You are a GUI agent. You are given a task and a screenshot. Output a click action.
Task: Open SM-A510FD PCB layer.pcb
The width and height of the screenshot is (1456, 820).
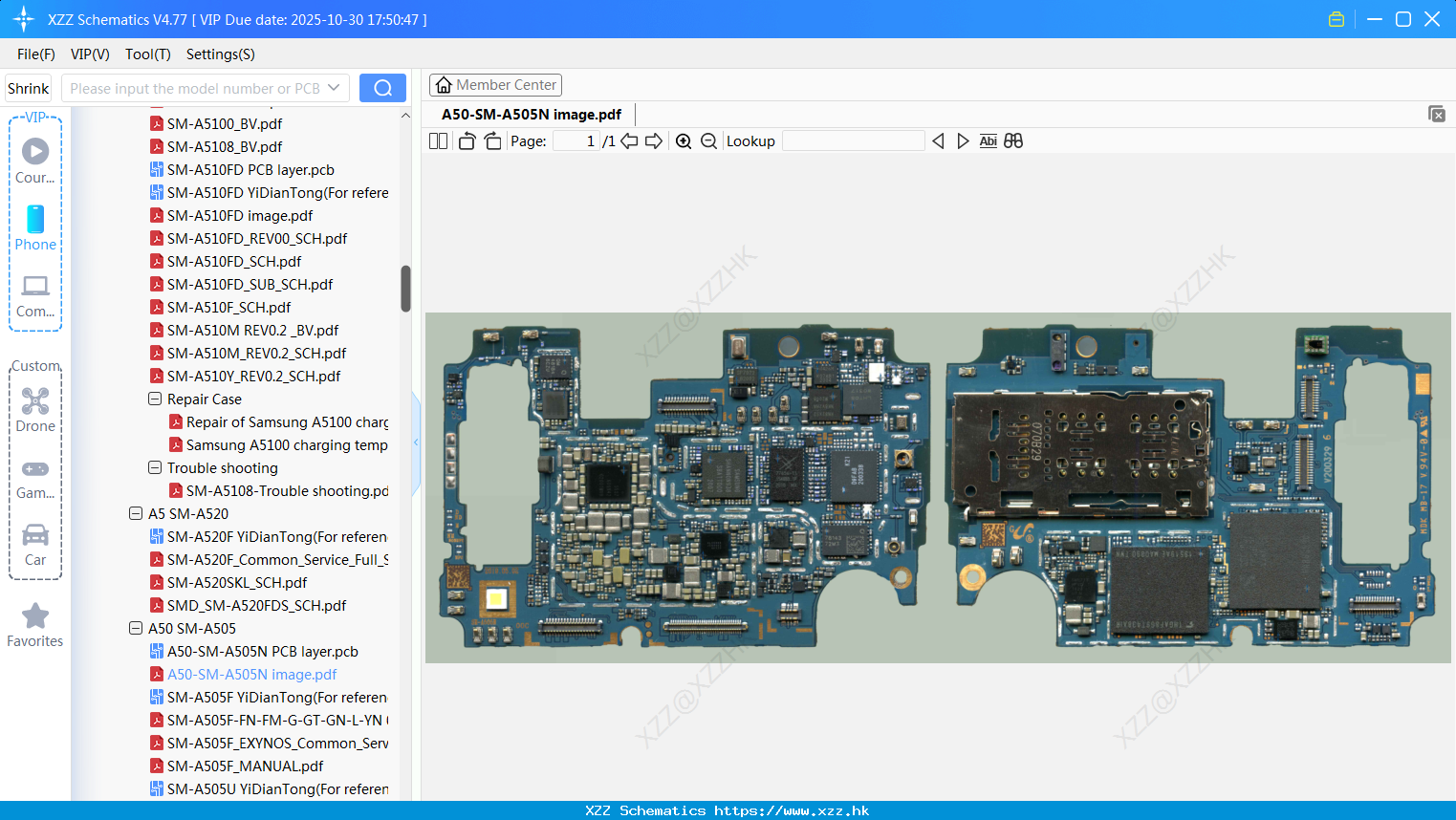tap(250, 169)
